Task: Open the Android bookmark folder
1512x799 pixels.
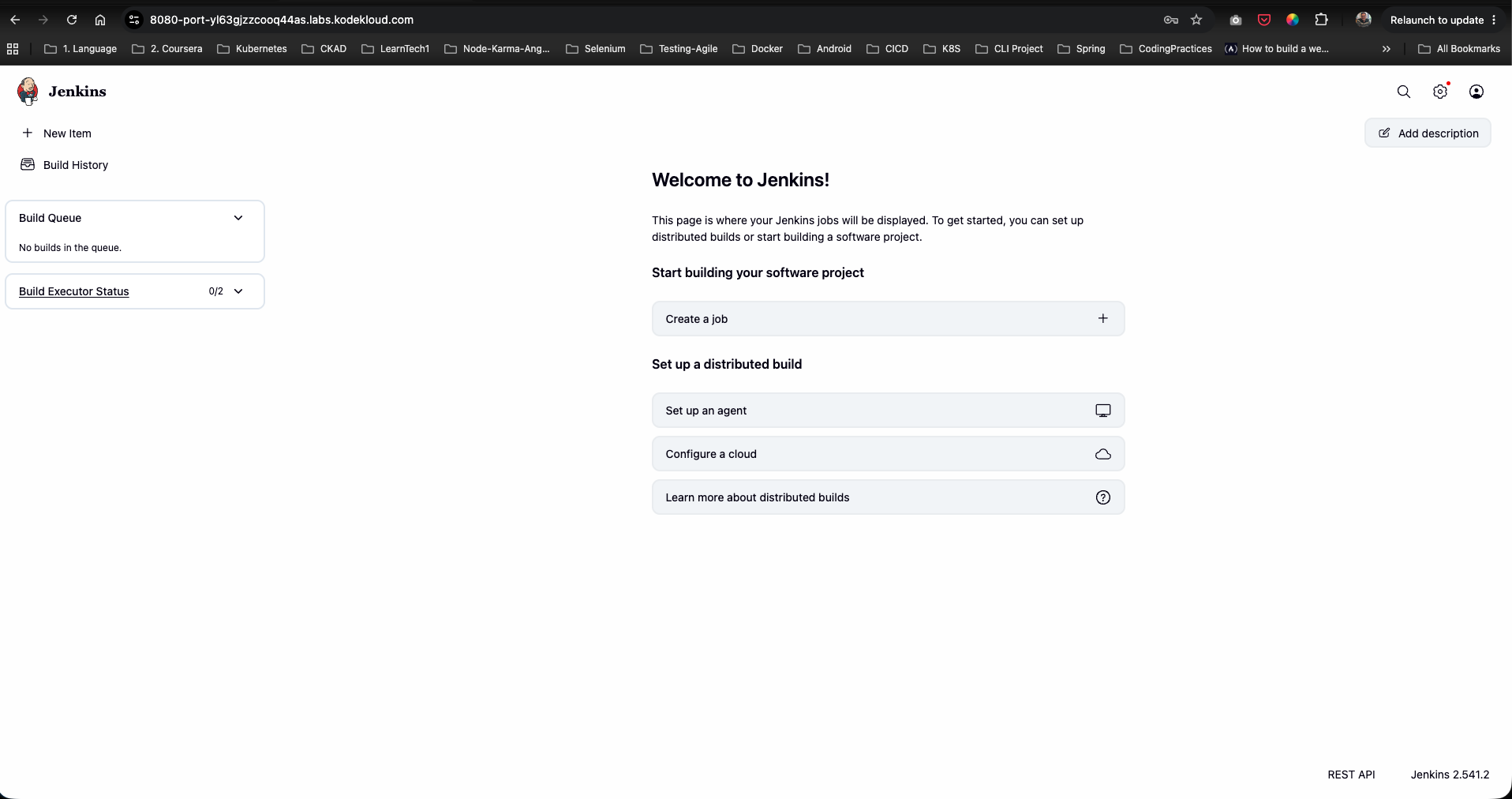Action: click(825, 49)
